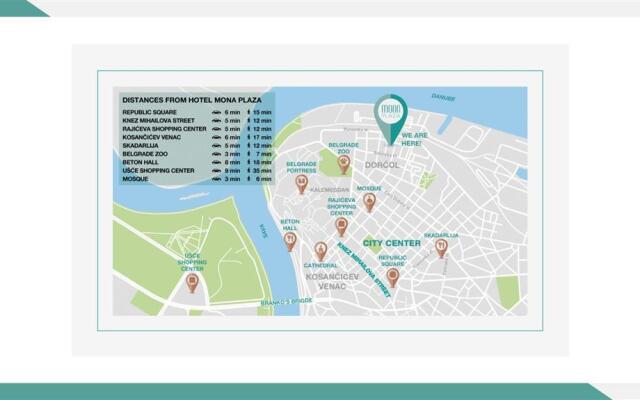Select the Belgrade Fortress map pin
The width and height of the screenshot is (640, 400).
tap(301, 184)
